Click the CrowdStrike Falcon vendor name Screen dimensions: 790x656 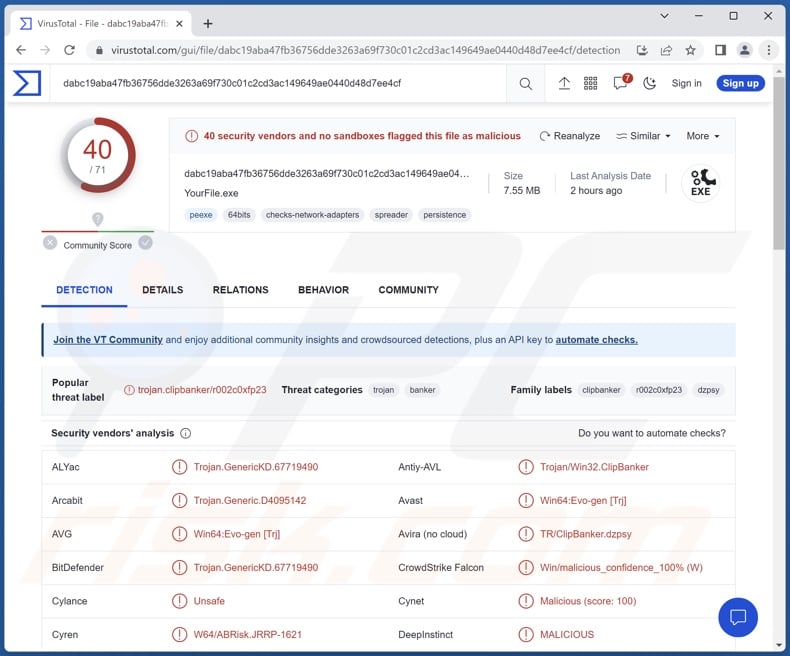coord(441,568)
